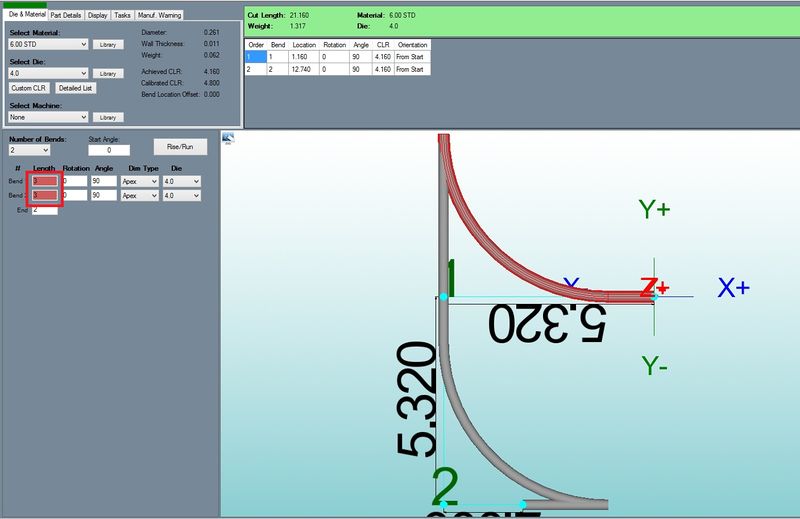Open the Tasks tab
Screen dimensions: 800x519
pos(122,16)
